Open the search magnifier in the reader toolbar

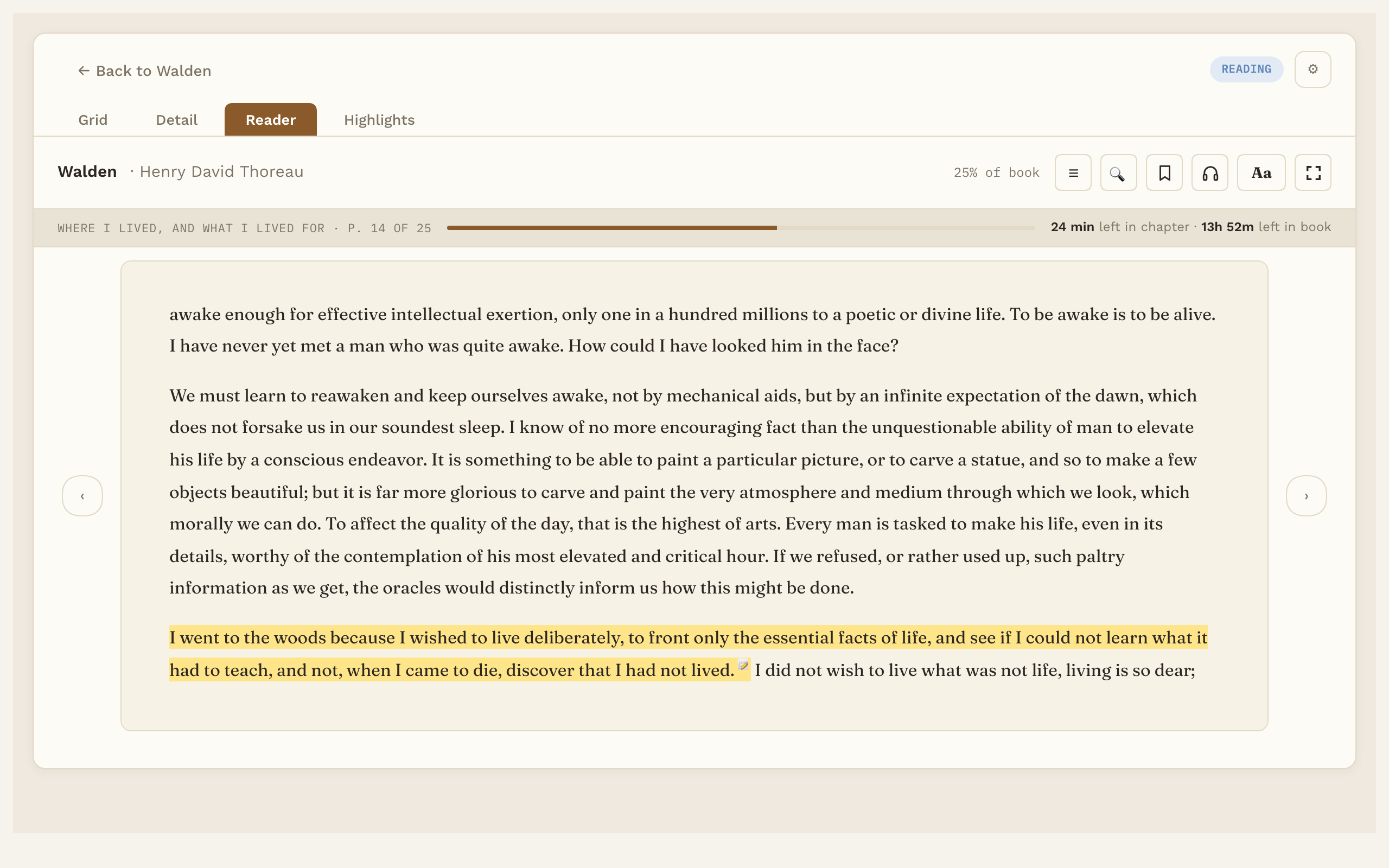click(1118, 173)
